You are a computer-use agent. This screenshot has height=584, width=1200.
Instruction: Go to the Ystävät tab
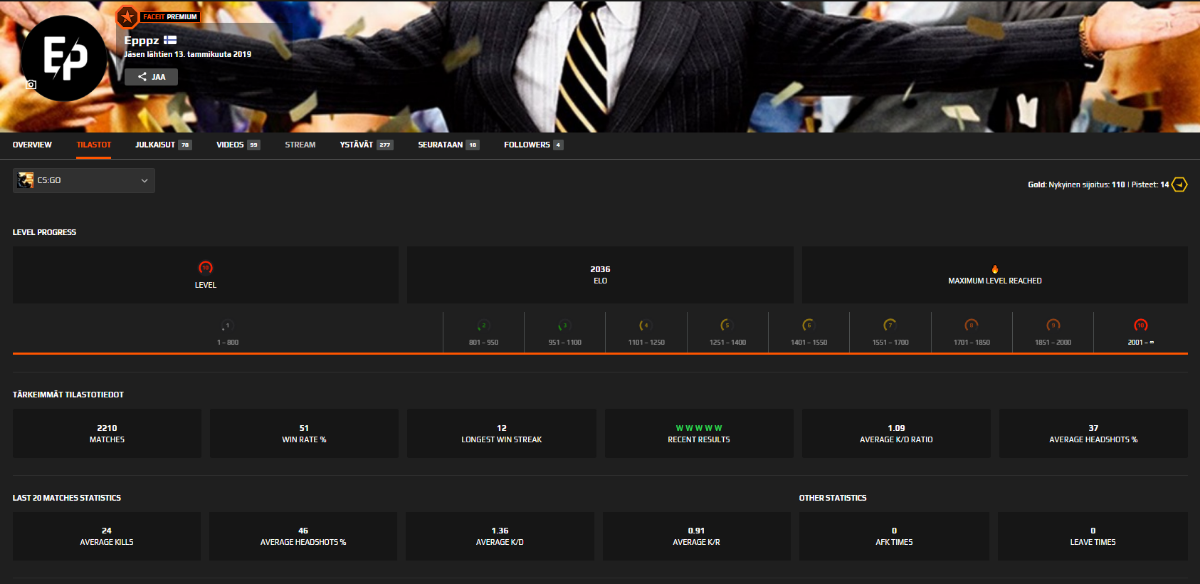363,145
